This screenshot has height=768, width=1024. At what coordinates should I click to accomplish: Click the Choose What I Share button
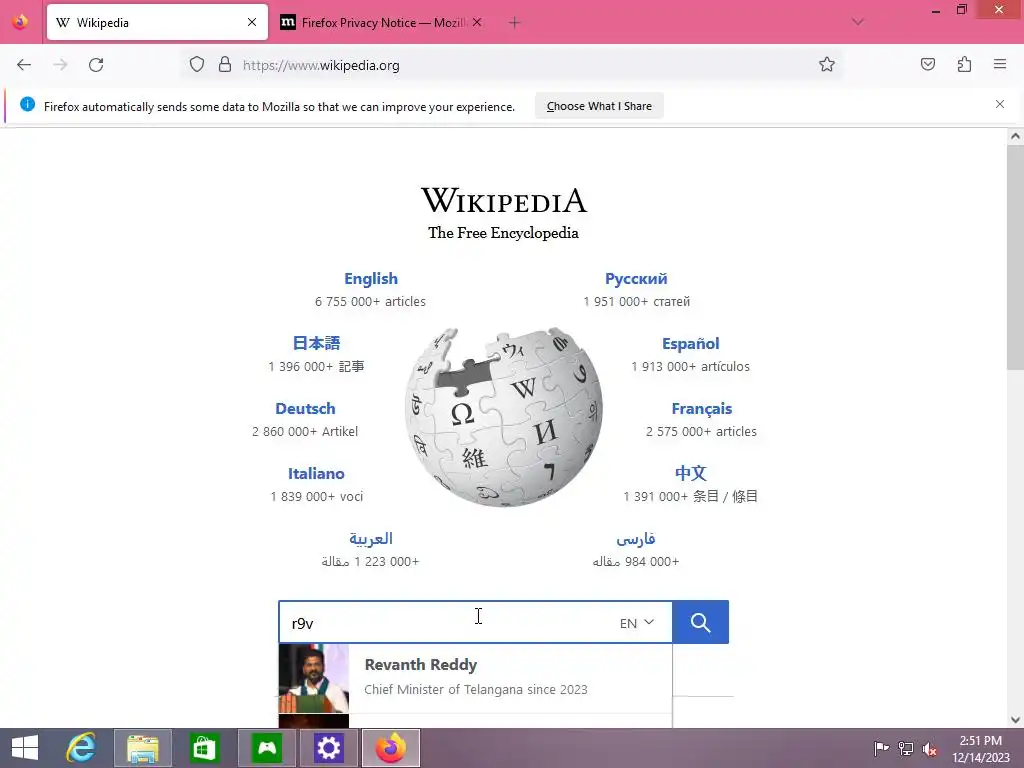point(599,106)
